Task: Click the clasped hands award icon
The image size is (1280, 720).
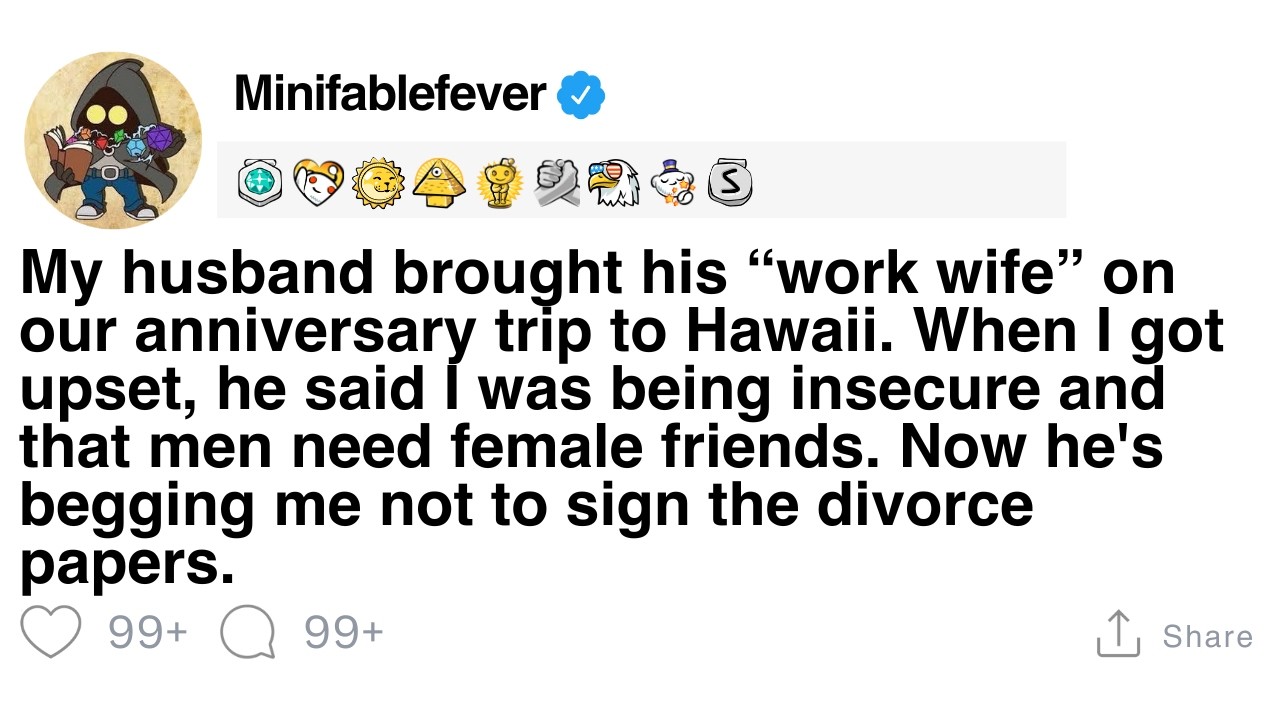Action: tap(554, 182)
